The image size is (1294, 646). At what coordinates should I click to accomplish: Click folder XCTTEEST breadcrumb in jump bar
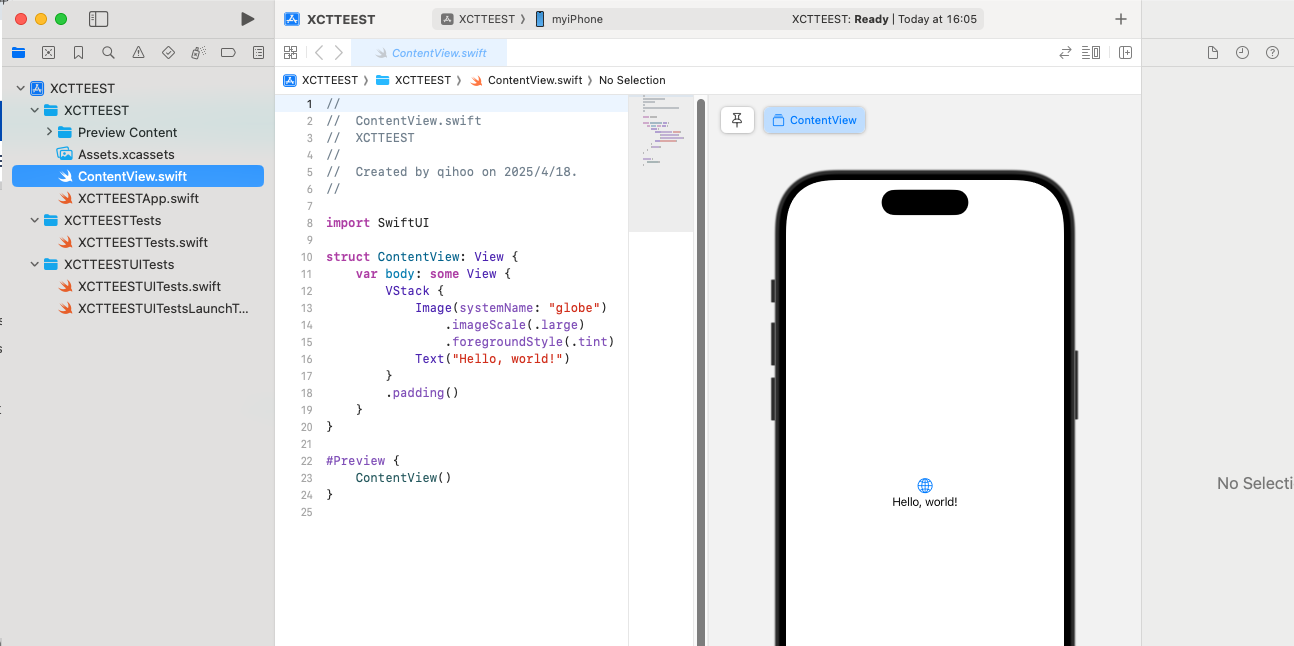(x=413, y=80)
